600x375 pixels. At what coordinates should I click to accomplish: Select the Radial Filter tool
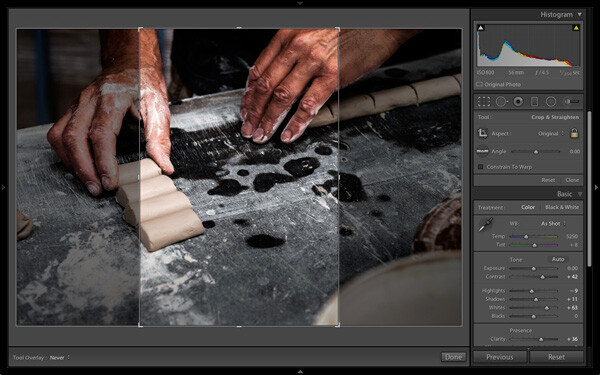tap(551, 101)
